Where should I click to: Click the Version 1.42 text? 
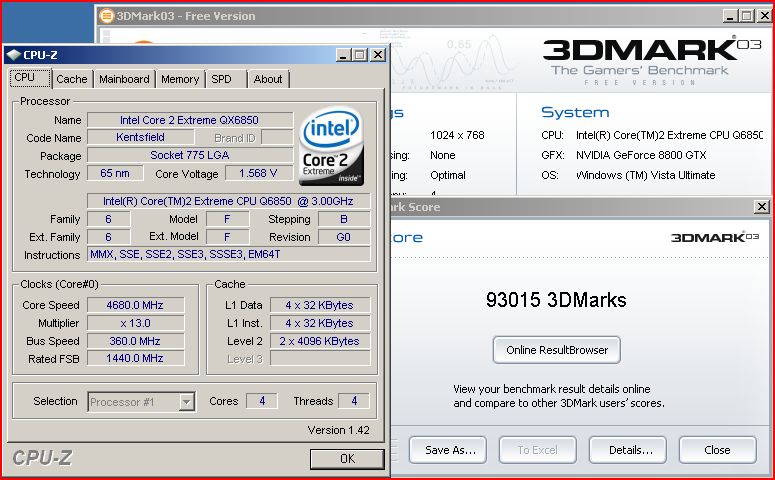(339, 430)
